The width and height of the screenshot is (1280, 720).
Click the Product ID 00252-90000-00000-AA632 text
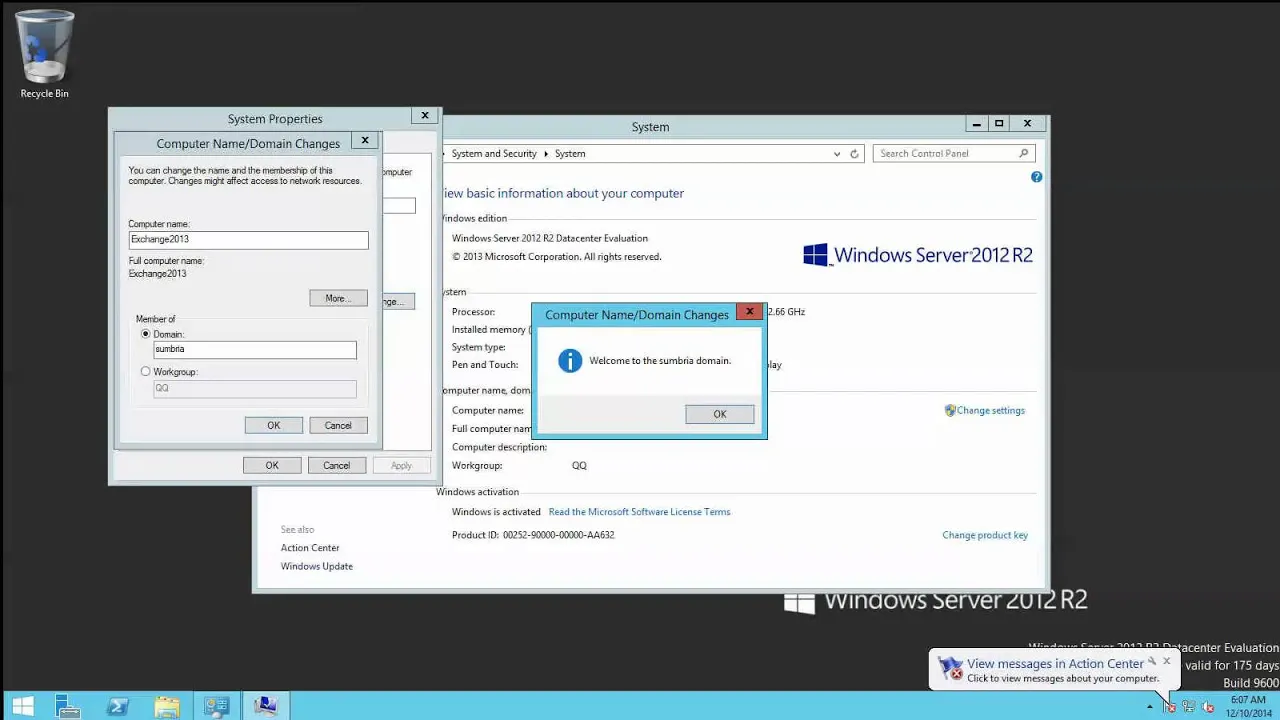pos(533,535)
